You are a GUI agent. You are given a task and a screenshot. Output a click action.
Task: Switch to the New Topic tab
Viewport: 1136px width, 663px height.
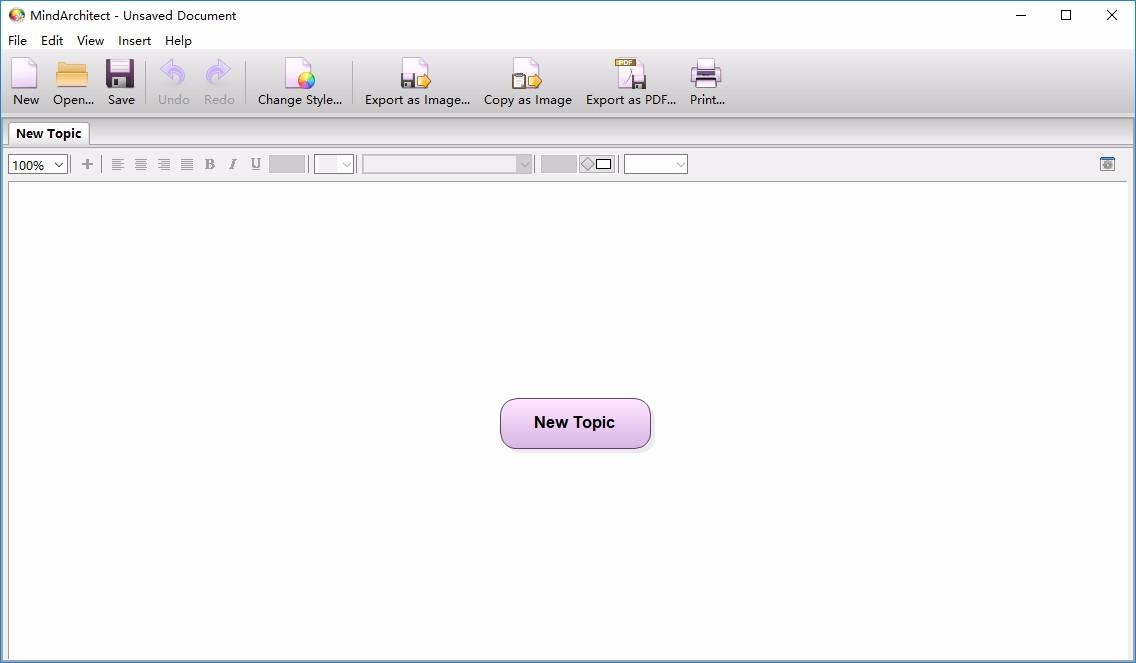tap(49, 133)
